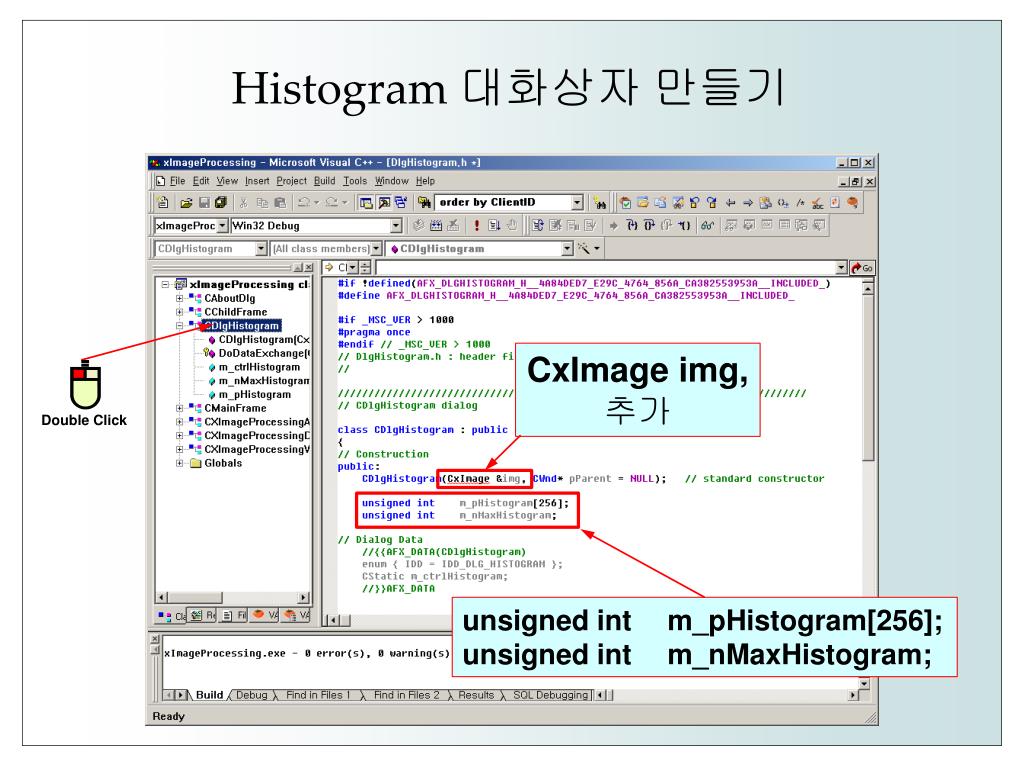The height and width of the screenshot is (768, 1024).
Task: Open the File menu
Action: (x=178, y=181)
